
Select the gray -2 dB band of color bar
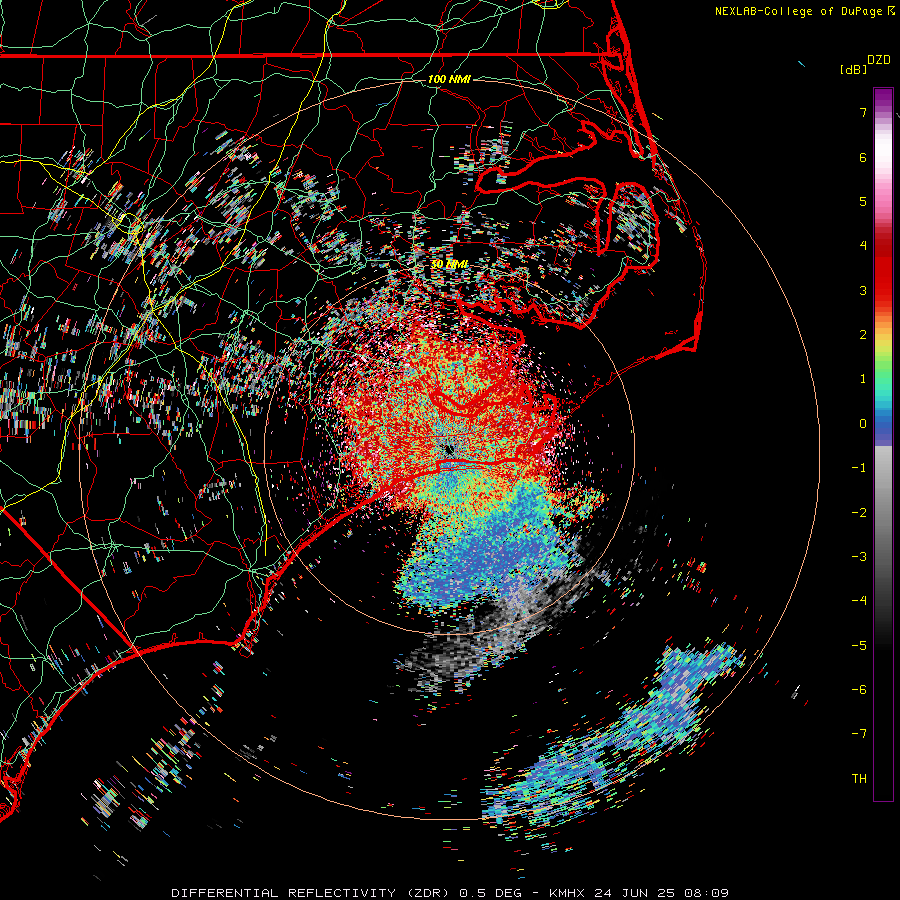point(883,512)
